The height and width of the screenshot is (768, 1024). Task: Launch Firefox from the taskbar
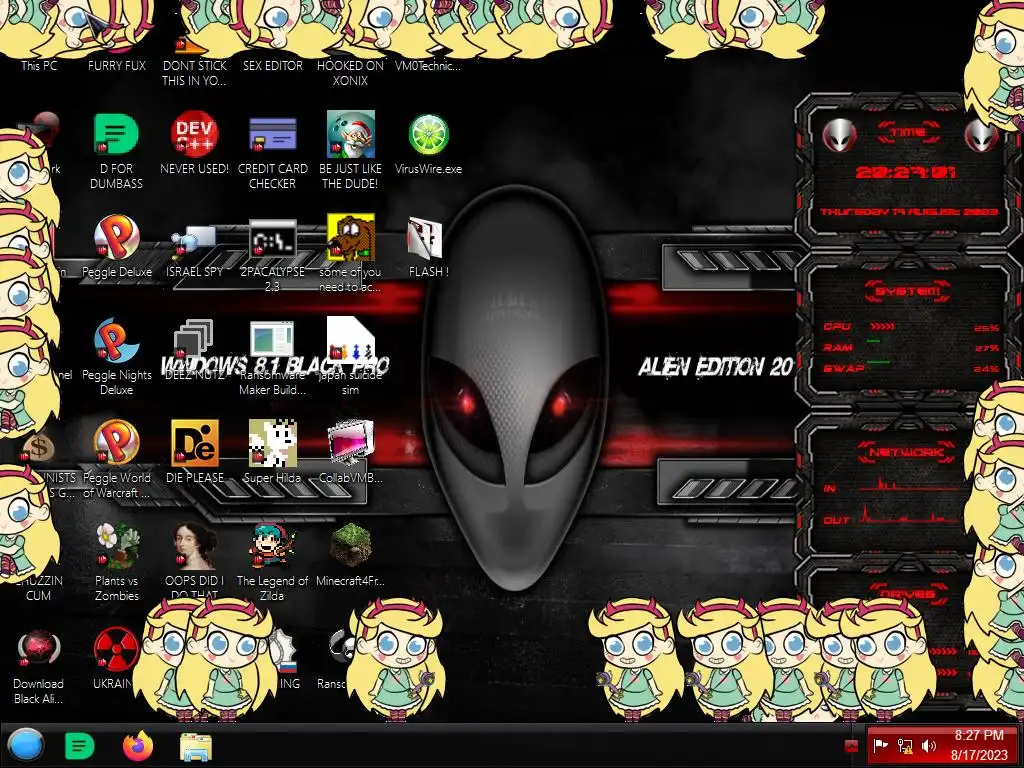(x=138, y=746)
